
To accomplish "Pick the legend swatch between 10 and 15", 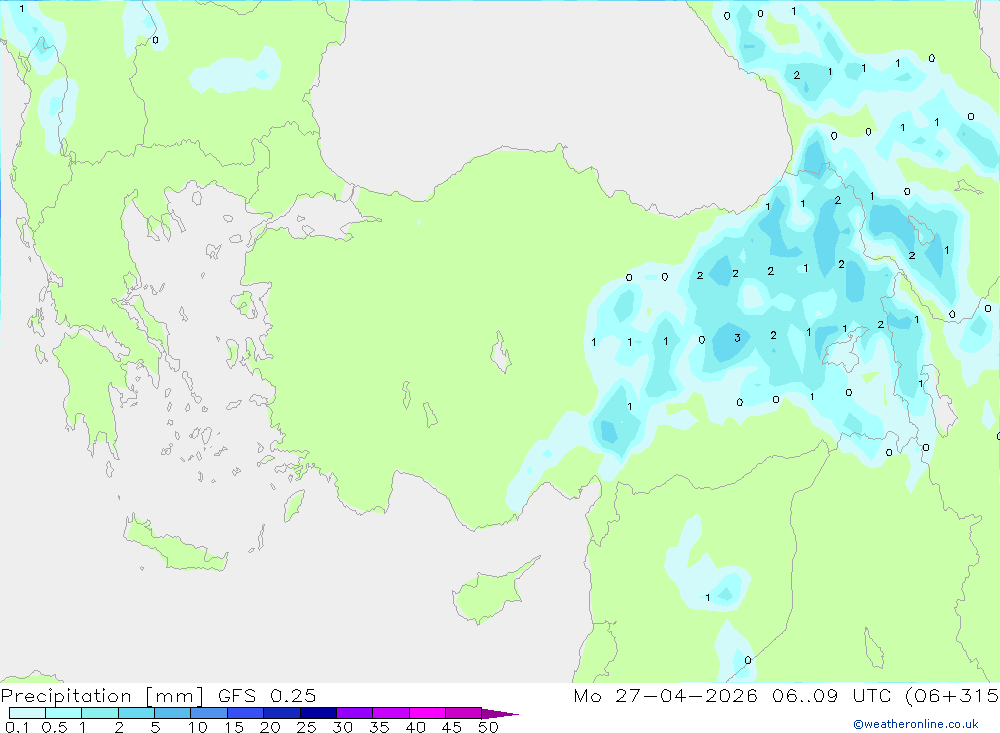I will click(x=209, y=713).
